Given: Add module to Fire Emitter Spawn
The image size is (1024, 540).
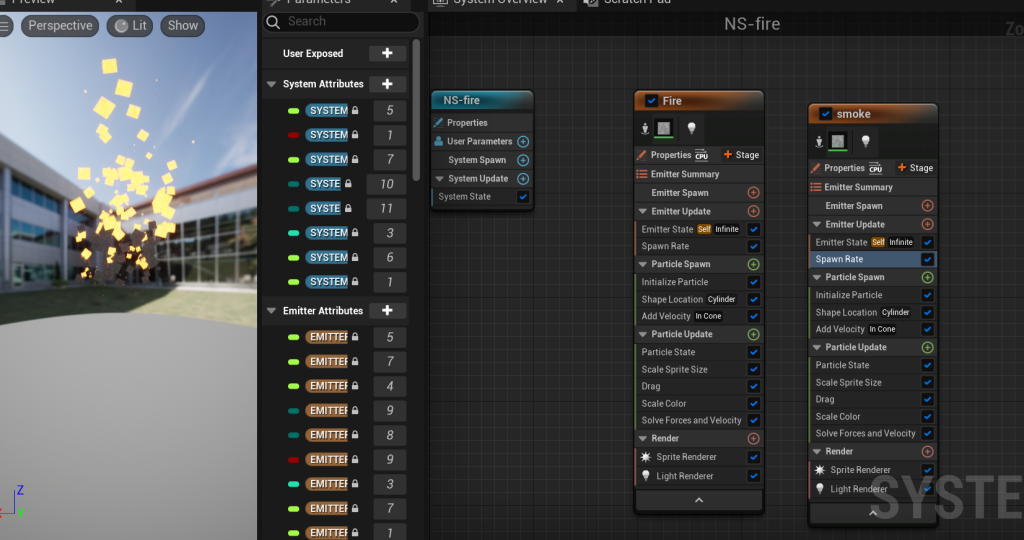Looking at the screenshot, I should [753, 193].
